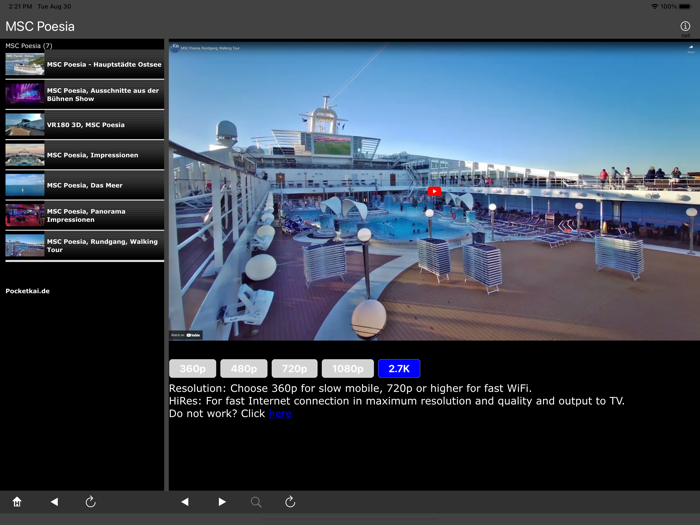The height and width of the screenshot is (525, 700).
Task: Click the blue "here" link
Action: (280, 414)
